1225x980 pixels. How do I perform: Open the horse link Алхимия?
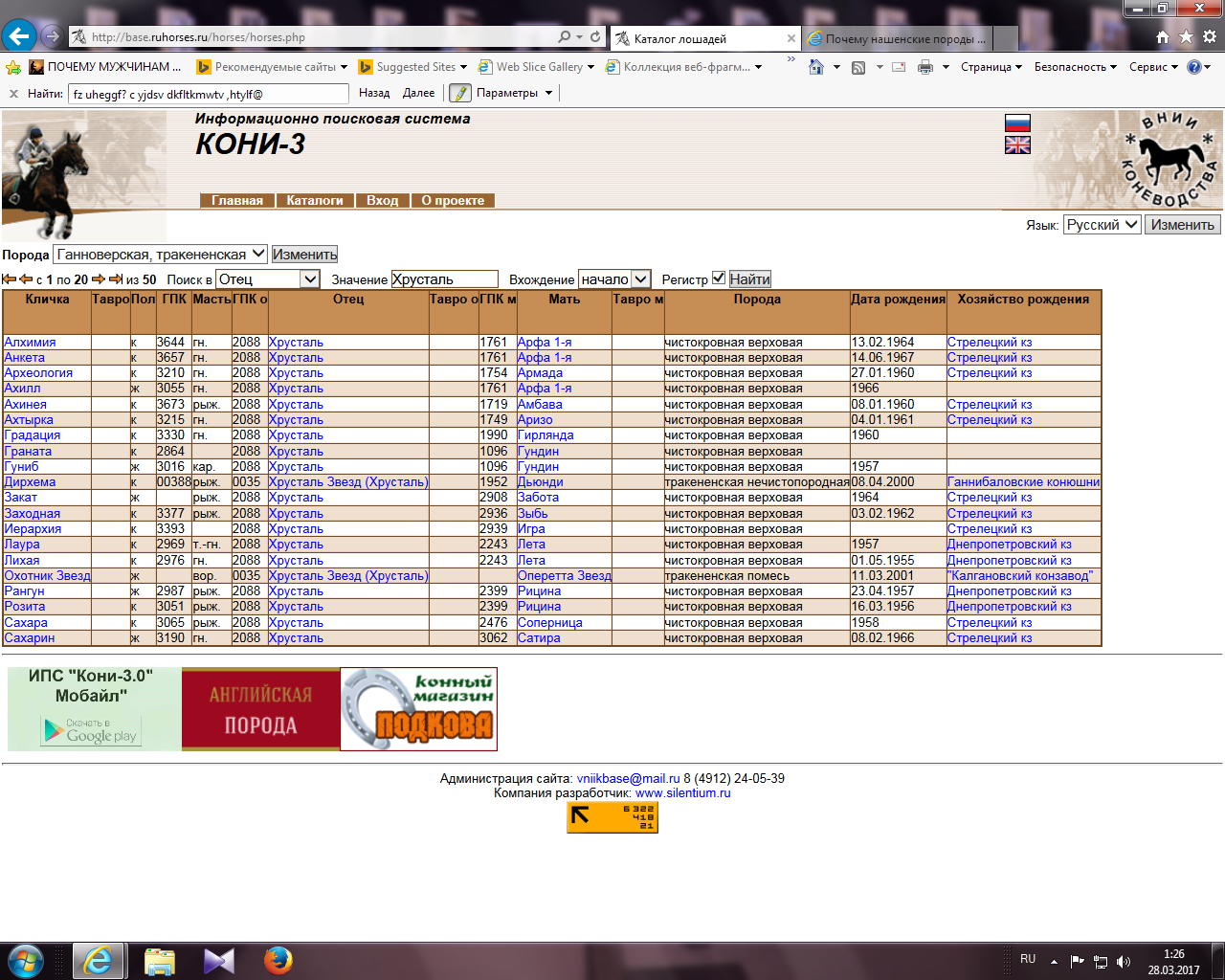pyautogui.click(x=30, y=342)
